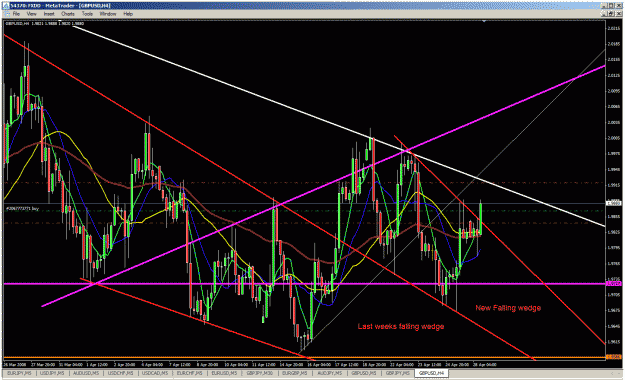Switch to the USDCAD,M5 chart tab
The image size is (625, 380).
coord(156,373)
